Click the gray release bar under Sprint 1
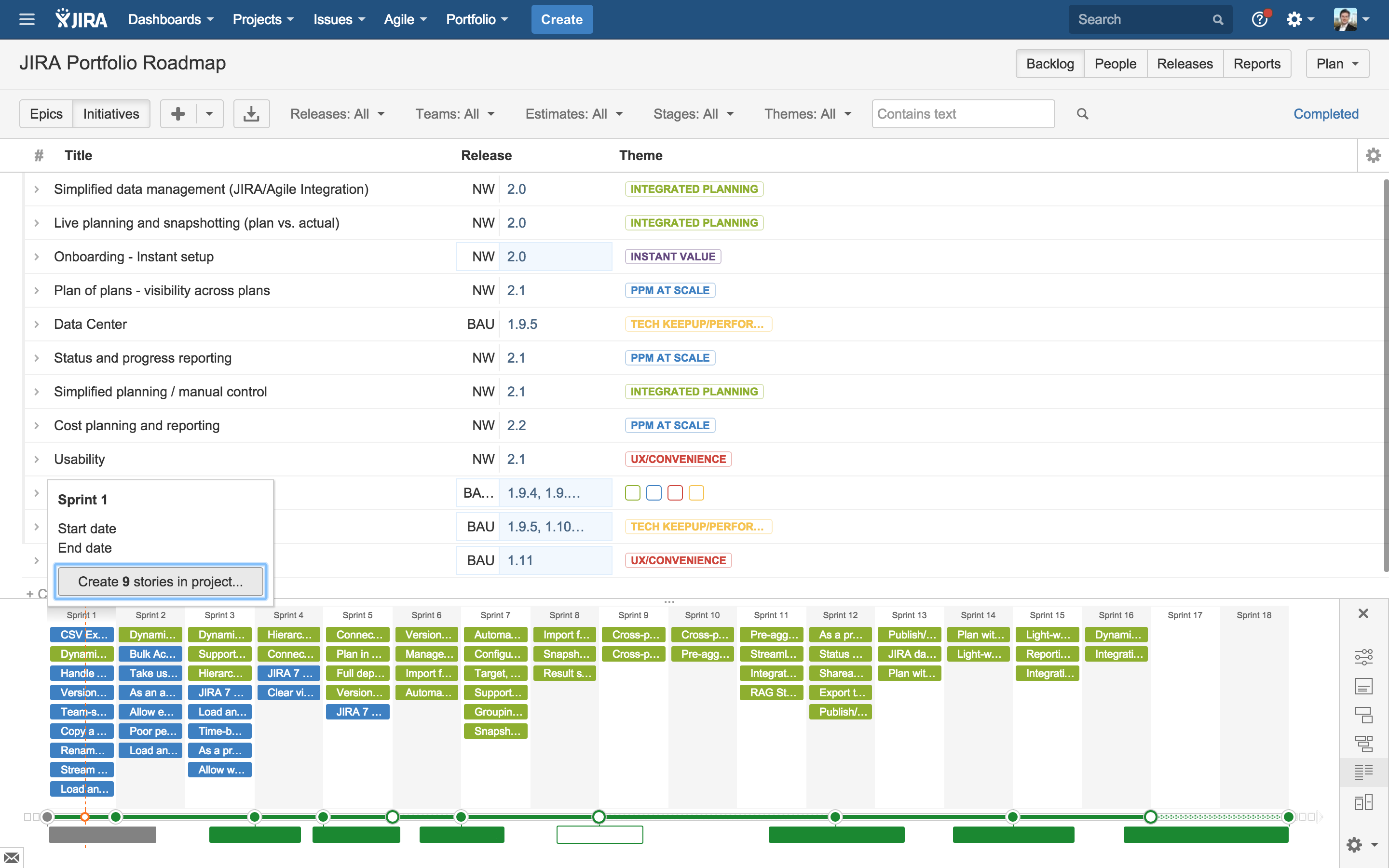This screenshot has height=868, width=1389. coord(102,835)
